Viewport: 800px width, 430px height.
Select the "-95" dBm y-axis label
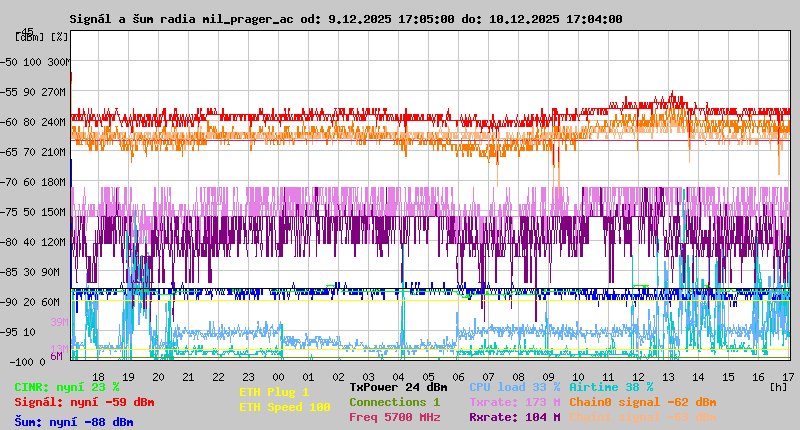click(8, 333)
